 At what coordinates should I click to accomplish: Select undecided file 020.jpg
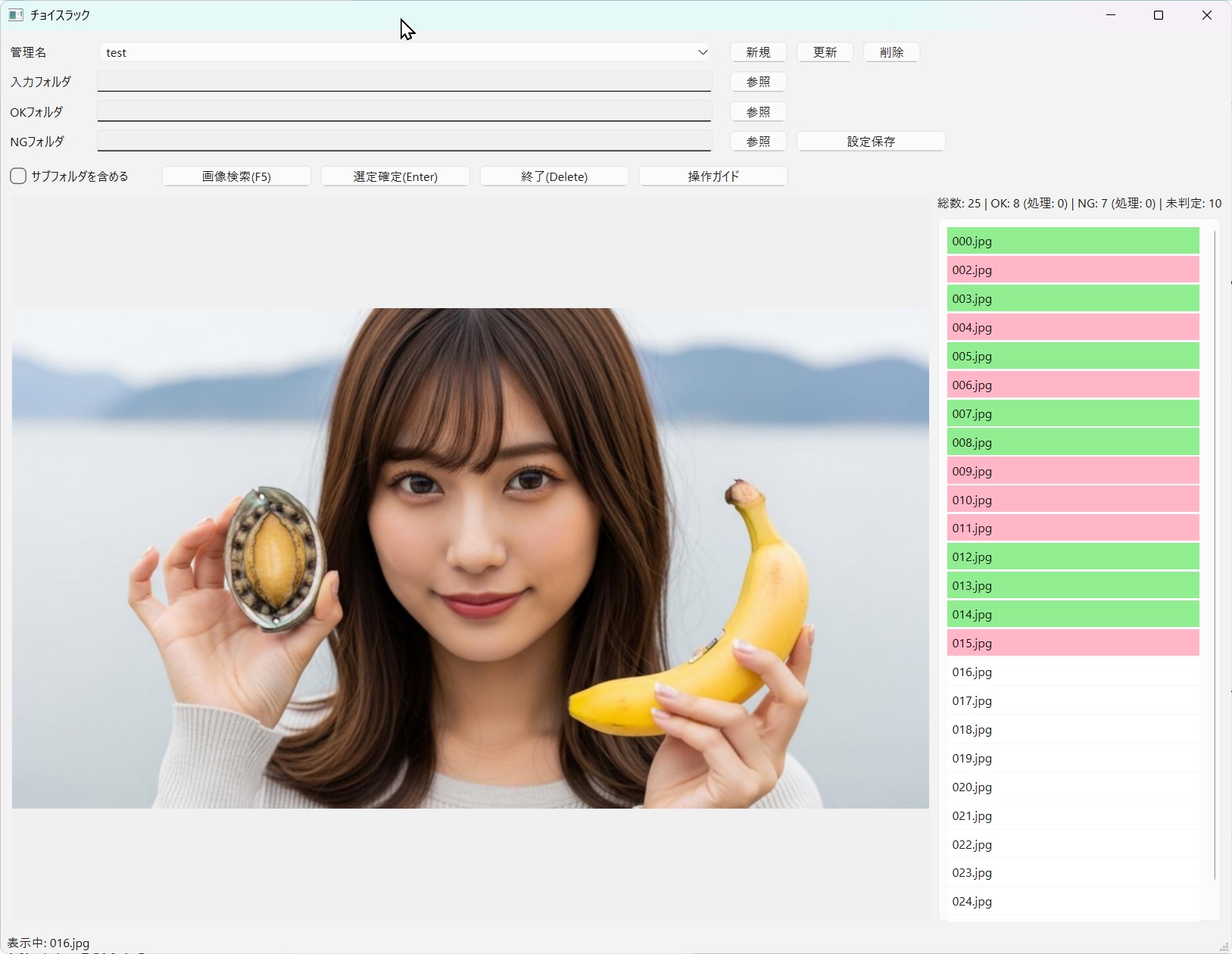coord(1072,787)
